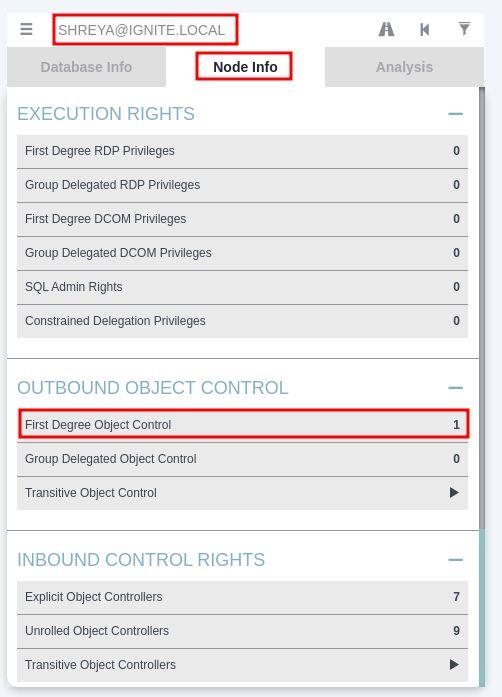This screenshot has width=502, height=697.
Task: Select the Node Info tab
Action: click(x=245, y=67)
